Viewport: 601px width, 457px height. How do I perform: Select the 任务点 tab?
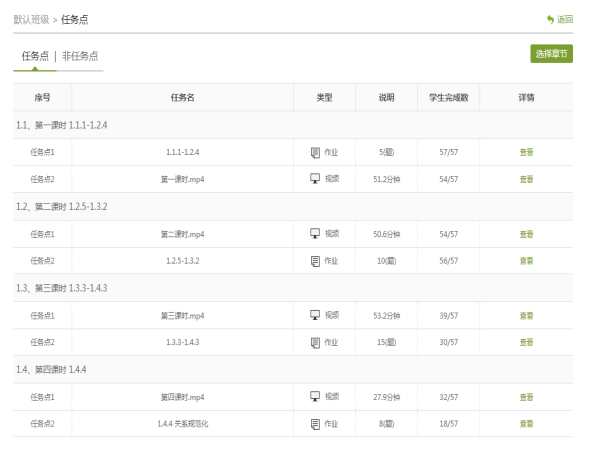click(x=35, y=56)
